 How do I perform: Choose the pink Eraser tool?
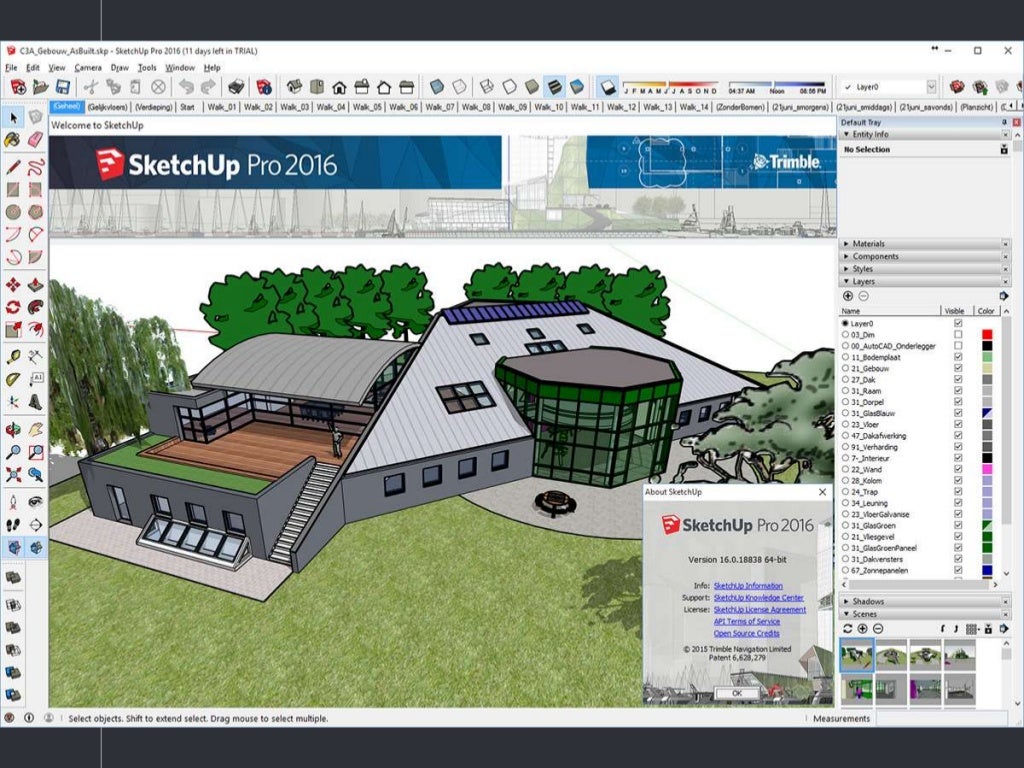click(35, 139)
